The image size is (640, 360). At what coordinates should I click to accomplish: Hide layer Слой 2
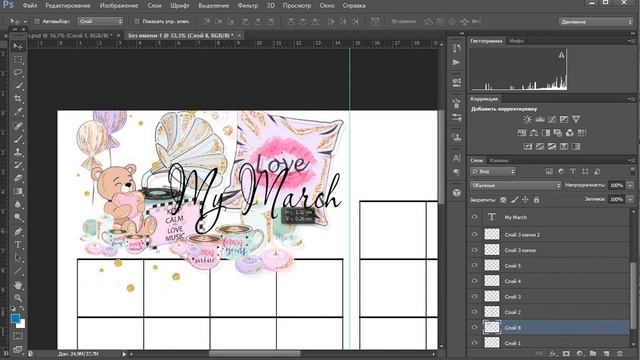(x=474, y=312)
